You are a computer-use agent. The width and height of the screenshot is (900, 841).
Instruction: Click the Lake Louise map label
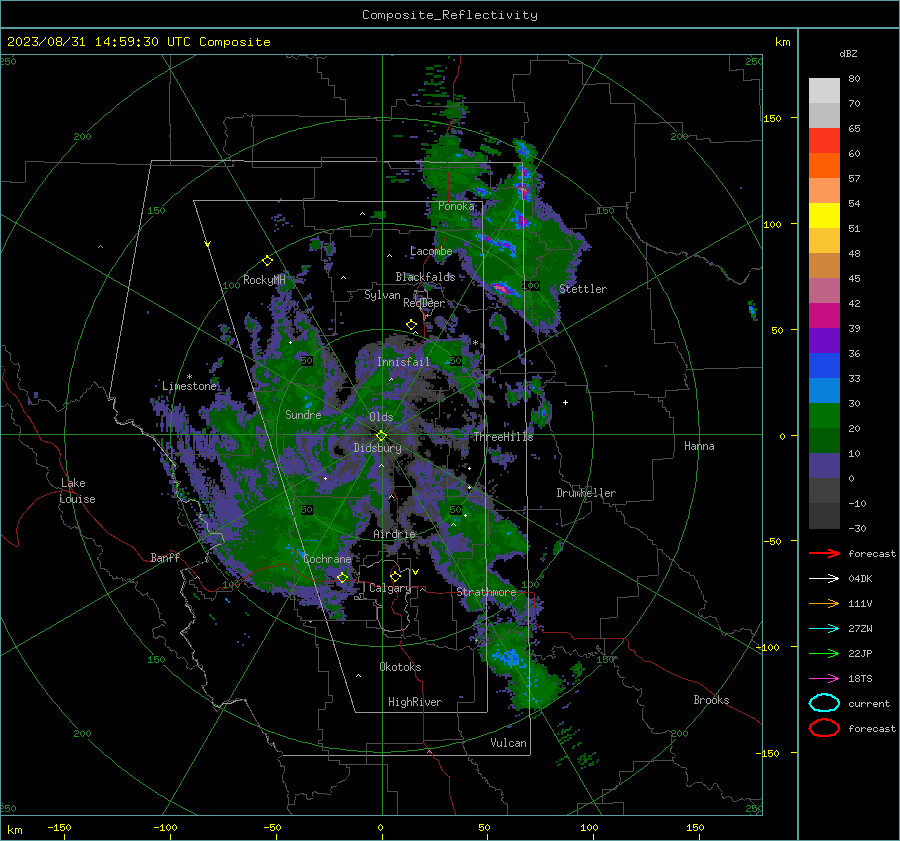pyautogui.click(x=78, y=491)
